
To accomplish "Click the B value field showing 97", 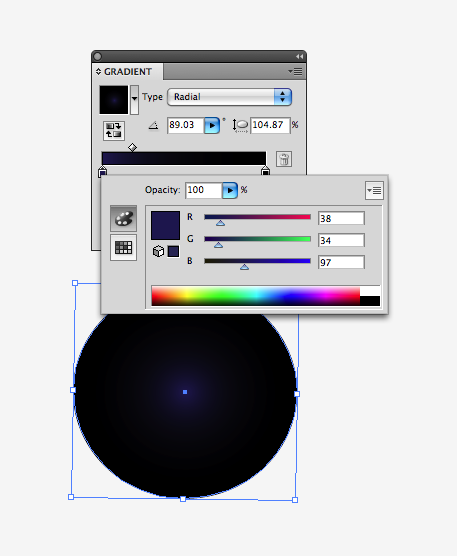I will pos(341,262).
